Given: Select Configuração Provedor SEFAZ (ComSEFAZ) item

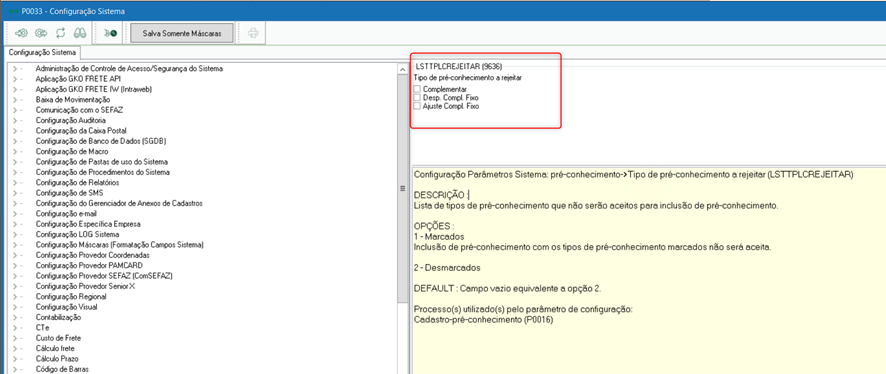Looking at the screenshot, I should (x=103, y=276).
